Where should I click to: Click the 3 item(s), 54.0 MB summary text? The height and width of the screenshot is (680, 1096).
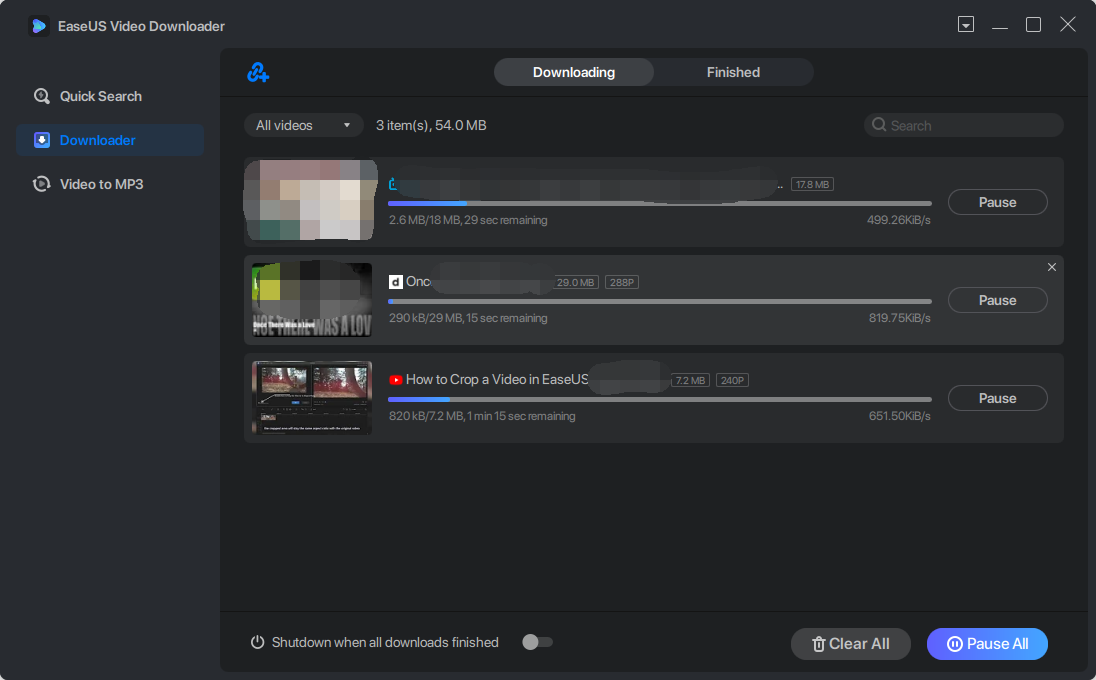(x=431, y=125)
